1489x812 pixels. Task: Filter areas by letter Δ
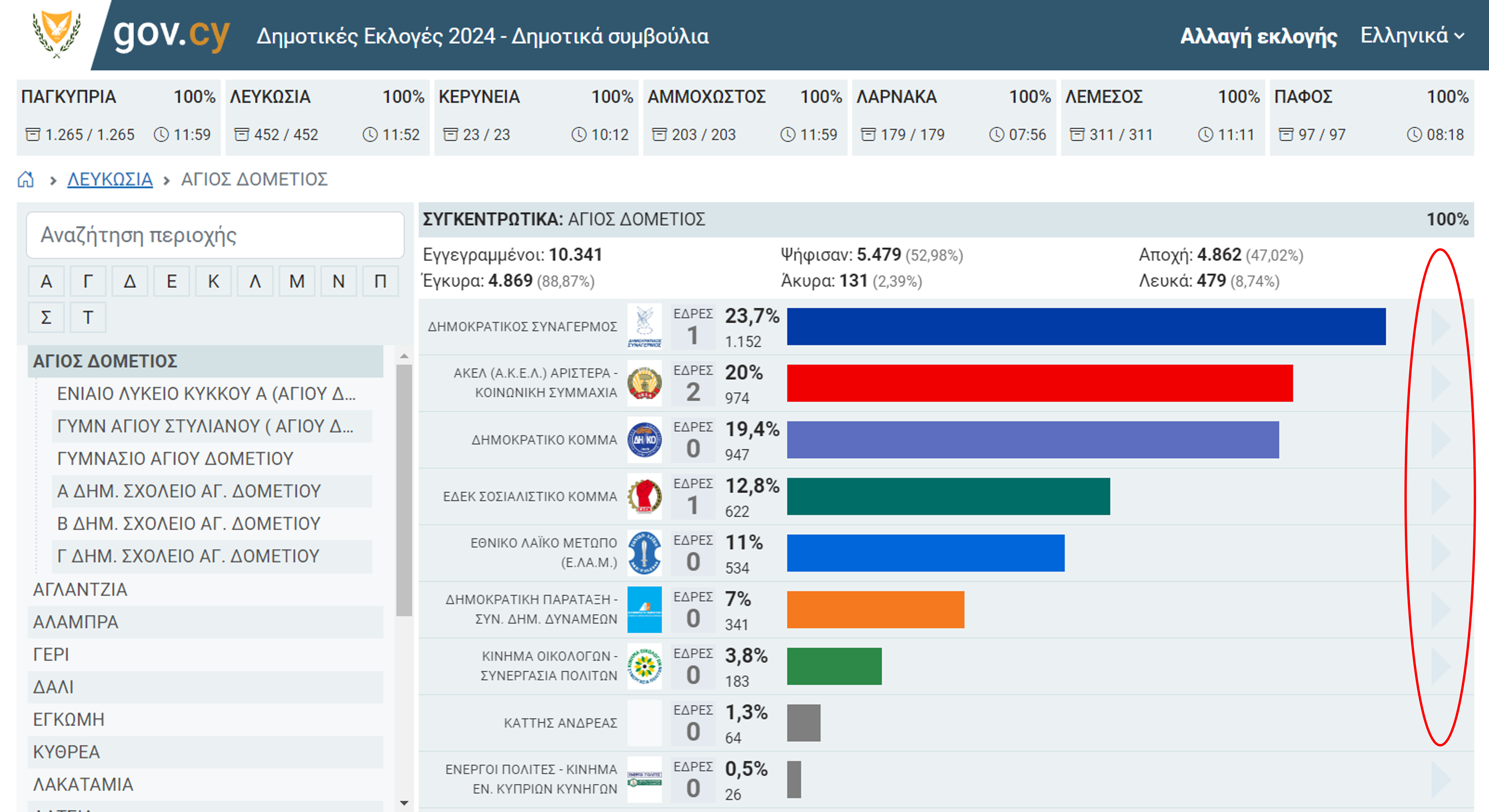click(x=130, y=282)
